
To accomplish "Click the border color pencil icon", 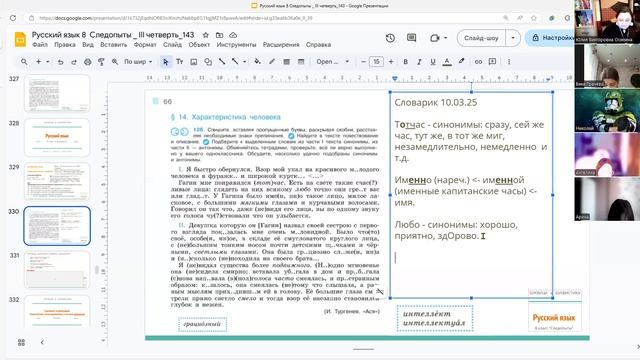I will (x=272, y=62).
